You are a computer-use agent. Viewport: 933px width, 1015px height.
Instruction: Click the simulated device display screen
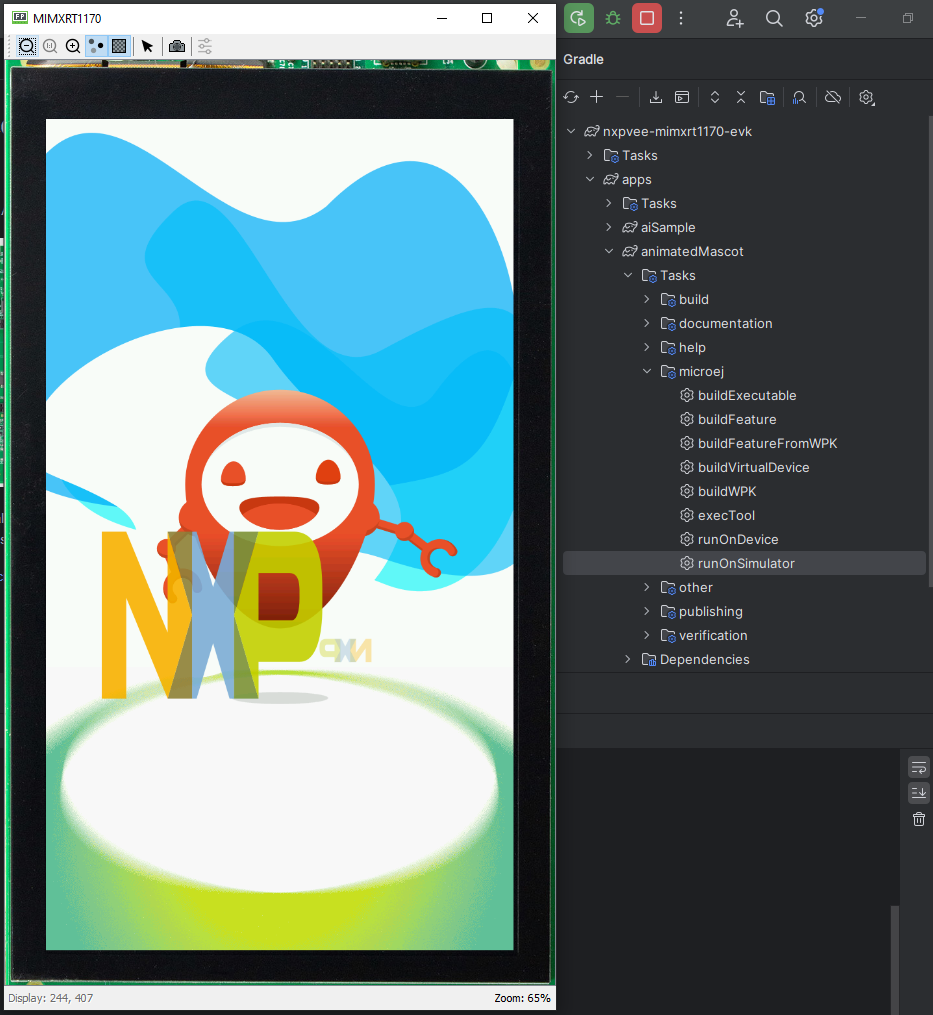279,534
